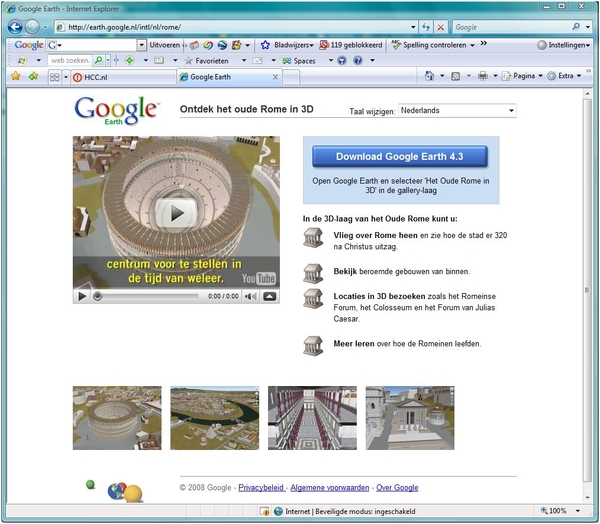Click the small play button in video controls
Screen dimensions: 600x524
point(82,296)
